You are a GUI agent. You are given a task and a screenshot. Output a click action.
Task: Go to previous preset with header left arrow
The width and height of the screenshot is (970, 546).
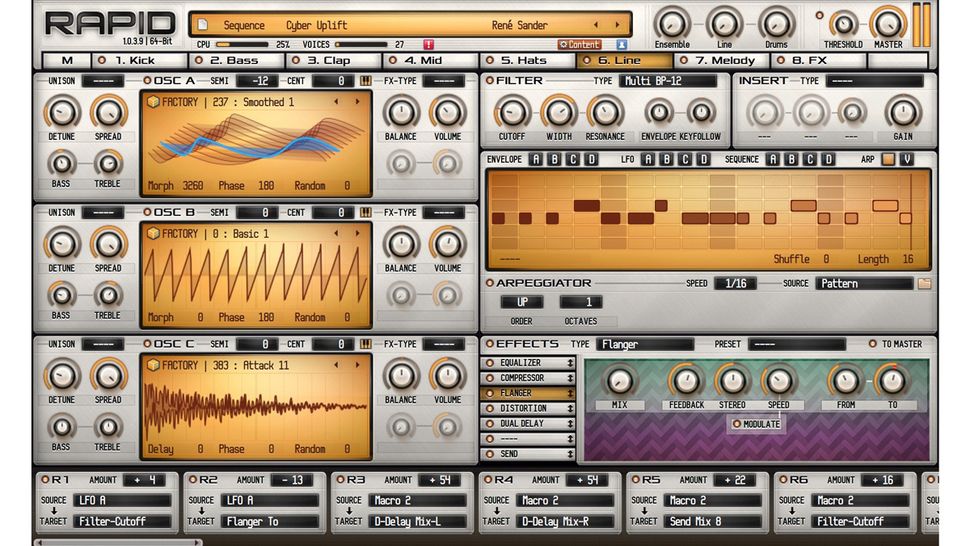tap(596, 25)
